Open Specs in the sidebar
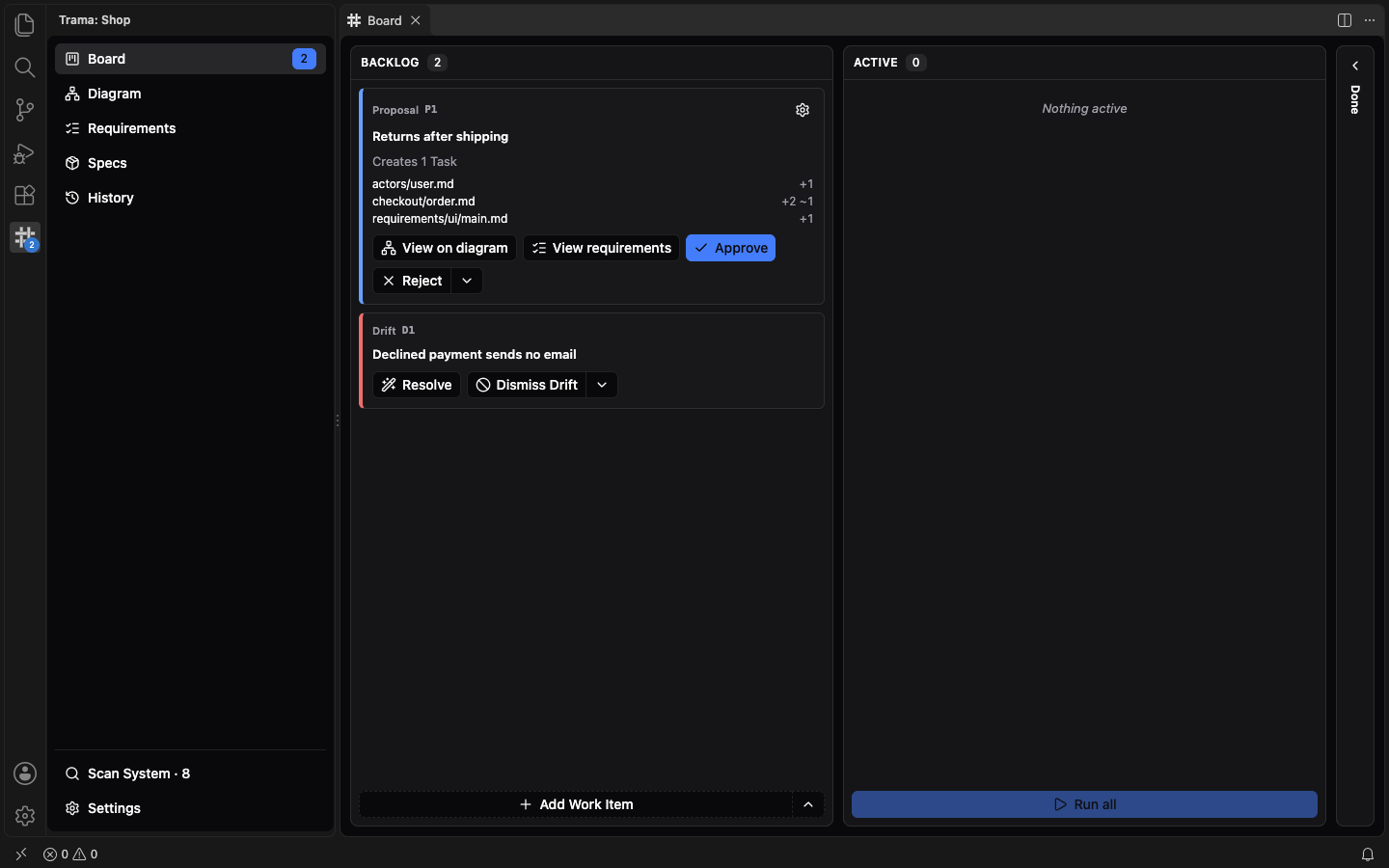Image resolution: width=1389 pixels, height=868 pixels. click(190, 163)
